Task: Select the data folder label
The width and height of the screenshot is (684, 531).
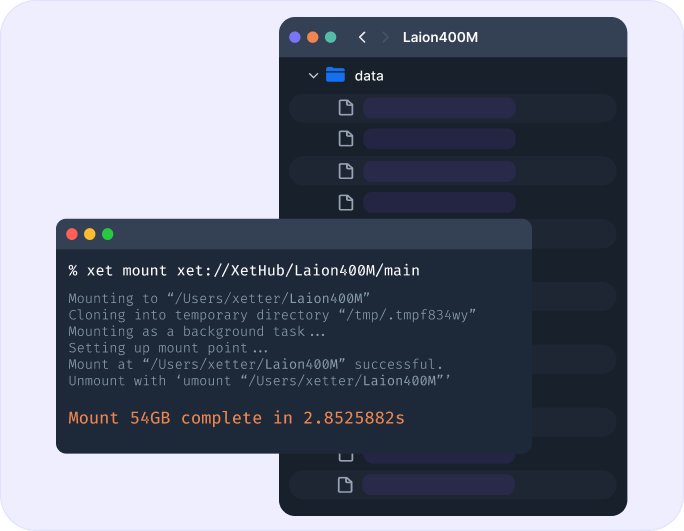Action: click(369, 76)
